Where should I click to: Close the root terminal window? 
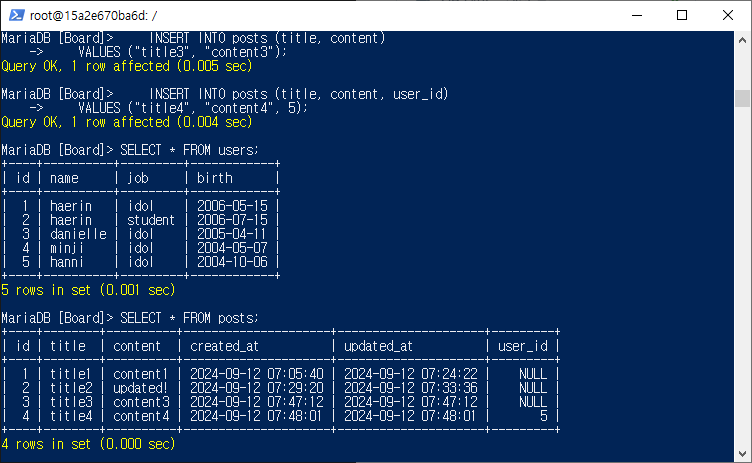(x=728, y=15)
